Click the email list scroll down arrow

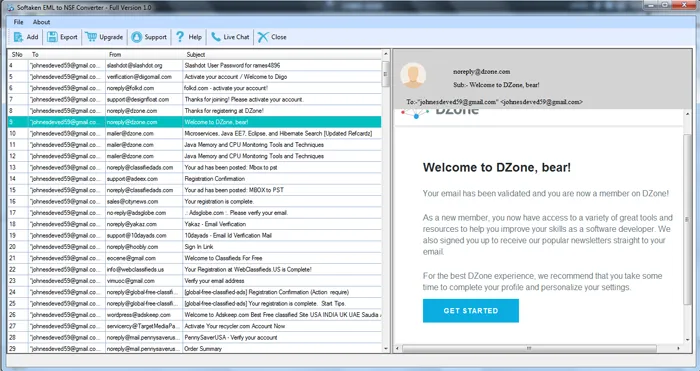point(386,349)
